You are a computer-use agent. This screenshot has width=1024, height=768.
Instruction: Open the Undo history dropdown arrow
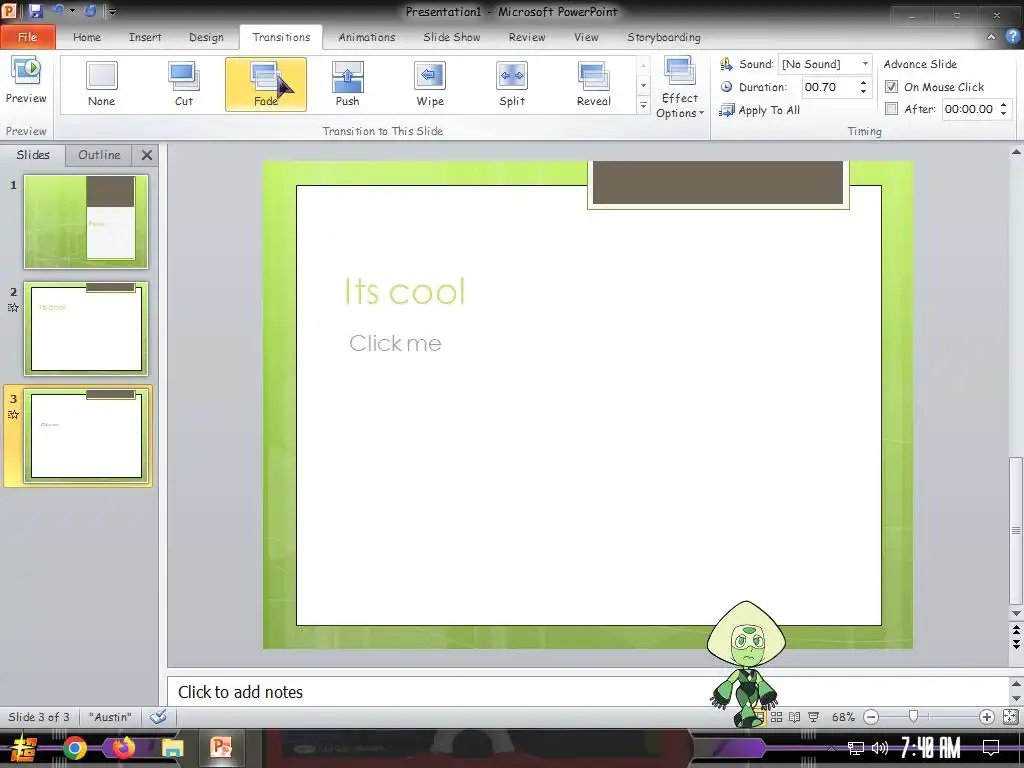72,11
